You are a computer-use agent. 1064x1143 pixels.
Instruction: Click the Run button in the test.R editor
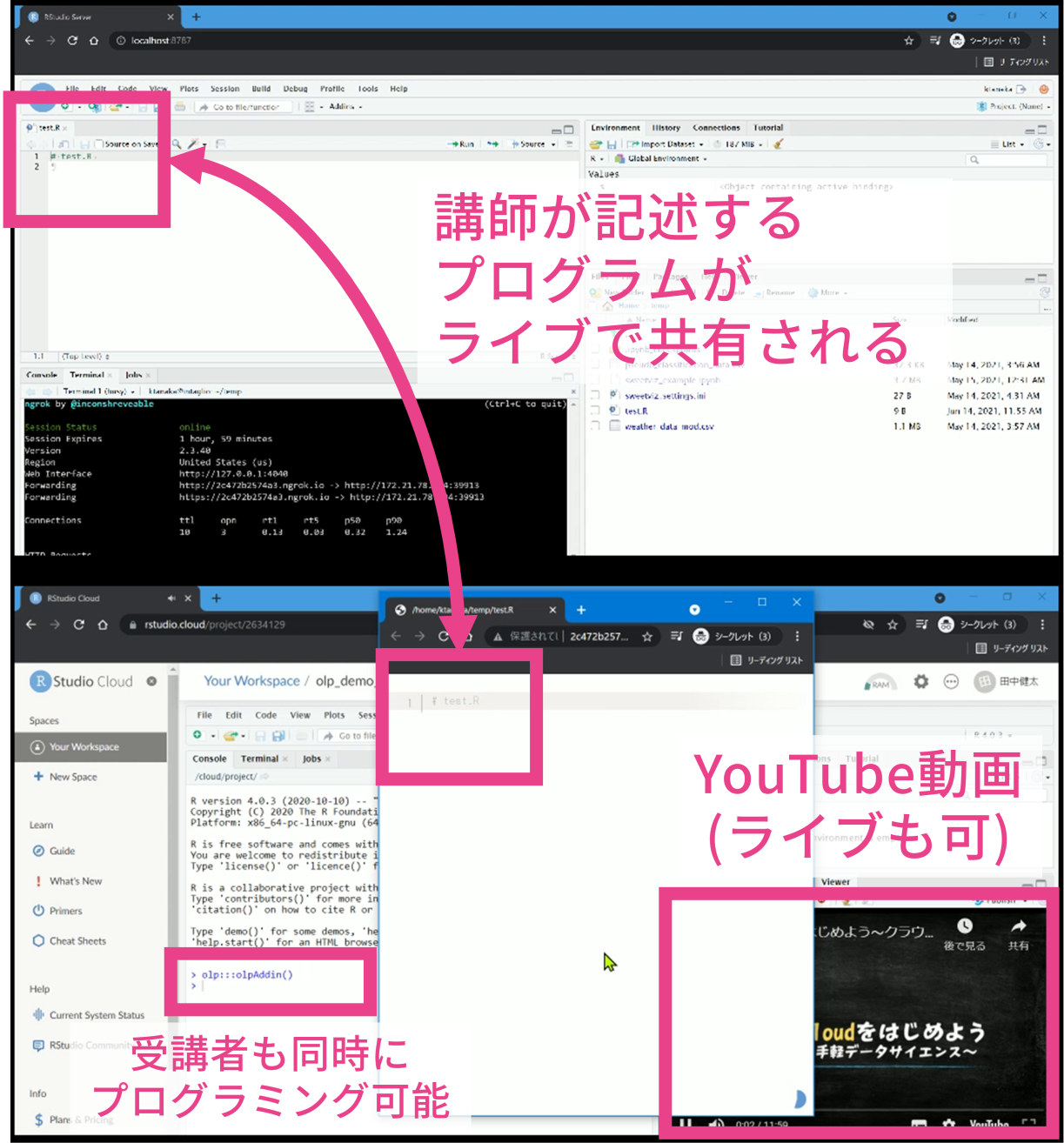coord(461,144)
